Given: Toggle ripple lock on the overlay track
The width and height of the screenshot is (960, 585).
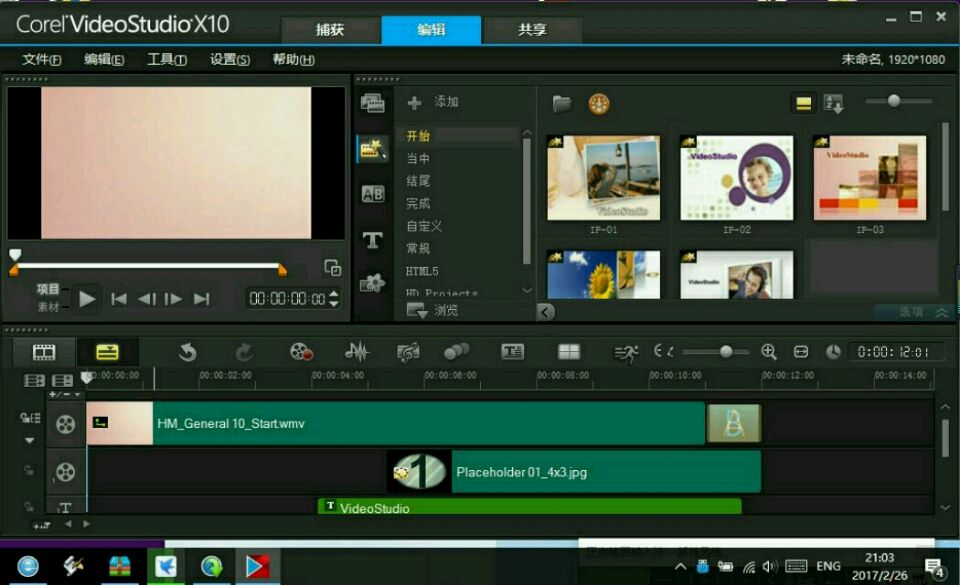Looking at the screenshot, I should (29, 471).
